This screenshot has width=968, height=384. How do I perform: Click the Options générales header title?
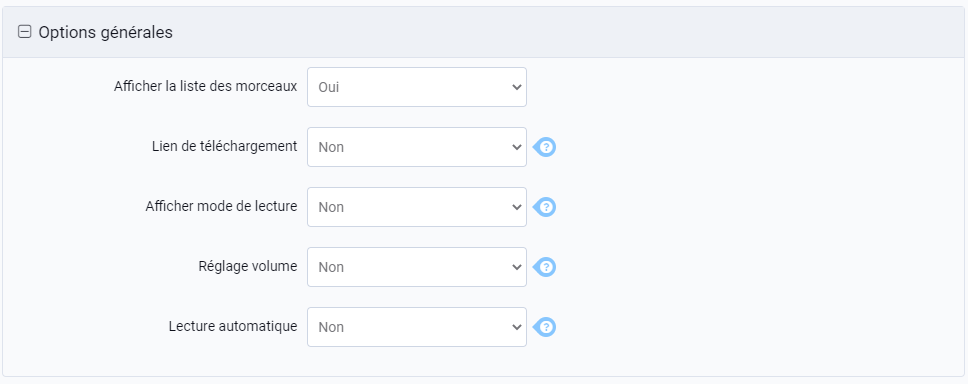[106, 32]
